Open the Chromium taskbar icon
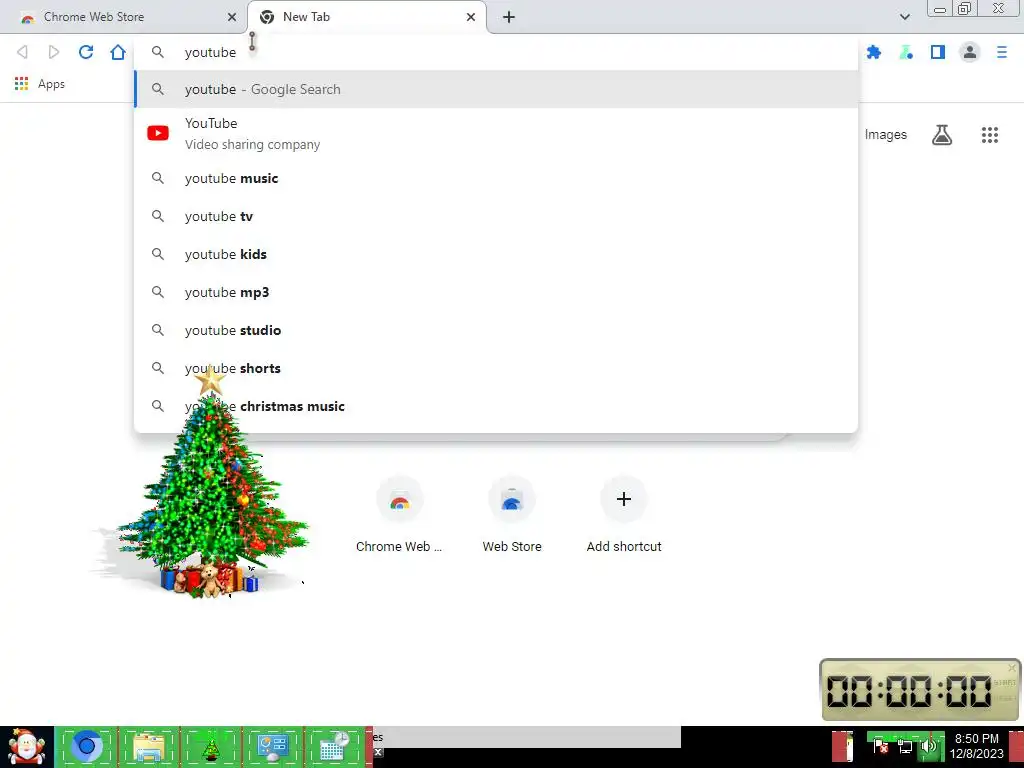This screenshot has height=768, width=1024. tap(86, 746)
